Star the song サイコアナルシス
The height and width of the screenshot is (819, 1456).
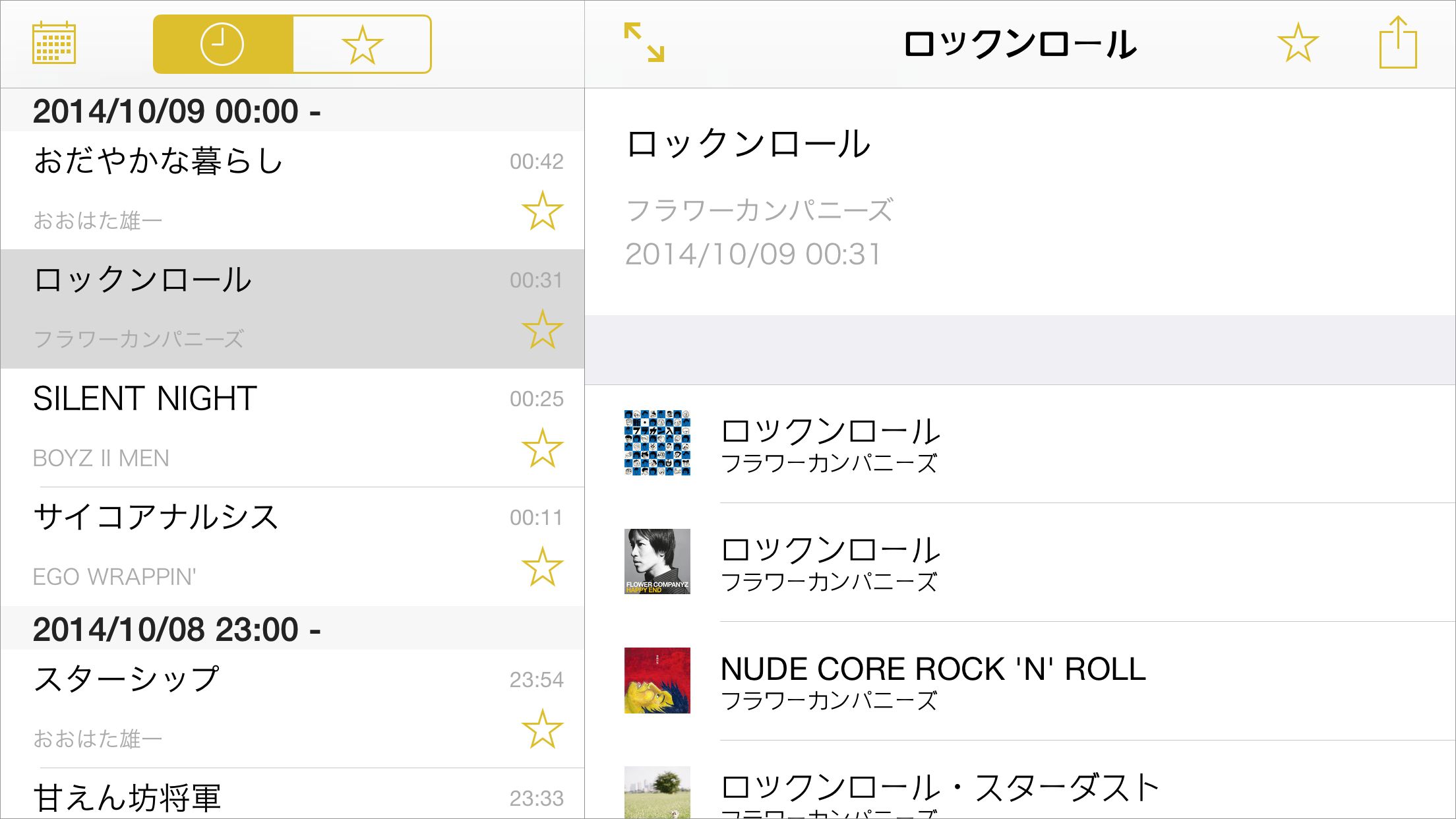(542, 567)
